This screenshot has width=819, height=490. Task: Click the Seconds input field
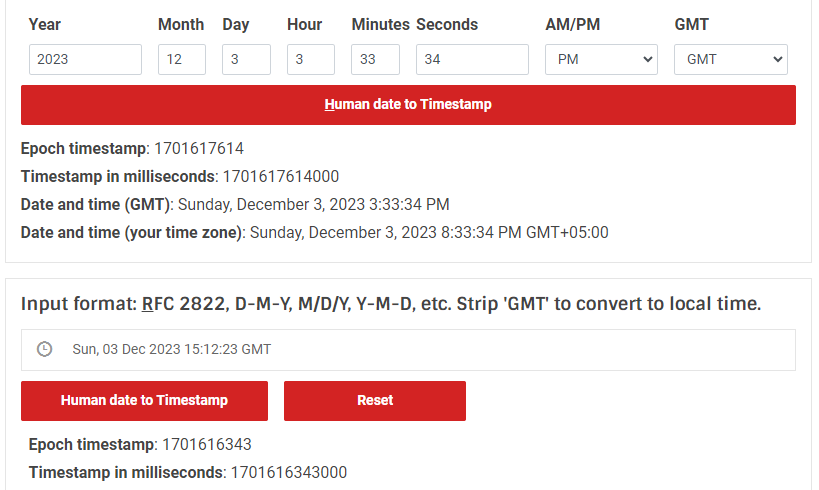coord(472,60)
